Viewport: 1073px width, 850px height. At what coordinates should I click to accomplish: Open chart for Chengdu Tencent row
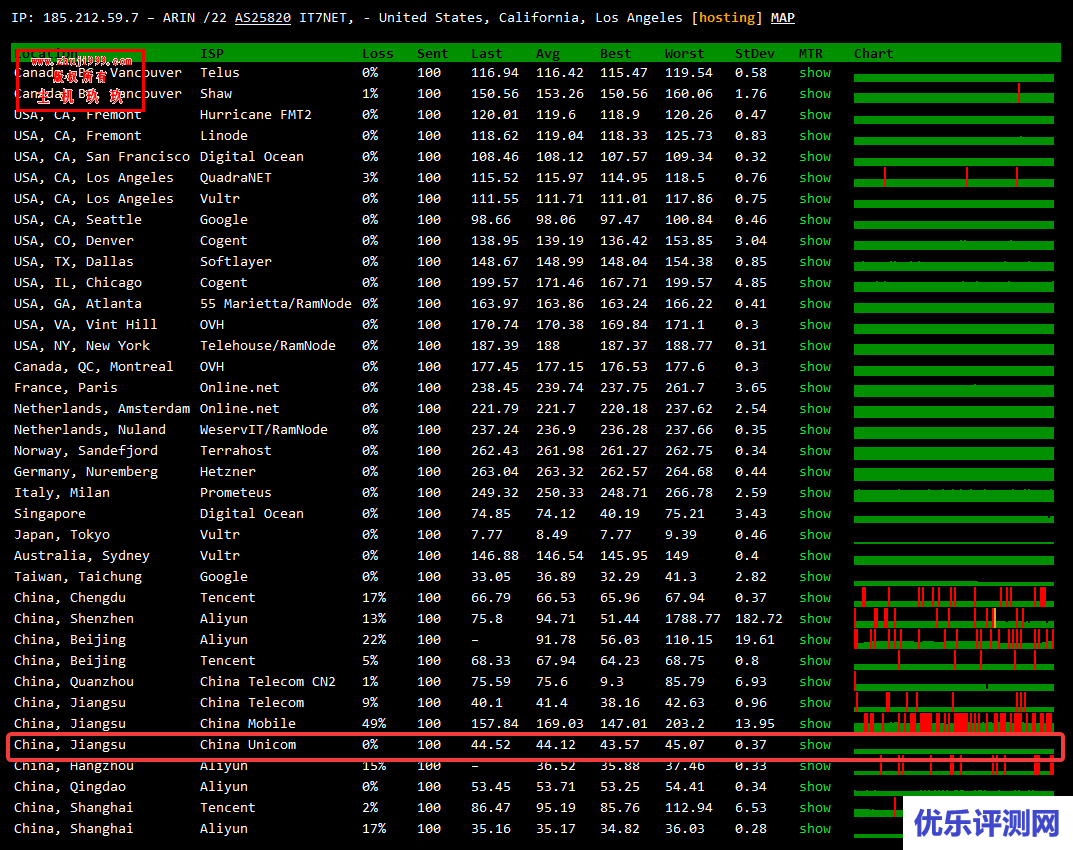tap(954, 597)
